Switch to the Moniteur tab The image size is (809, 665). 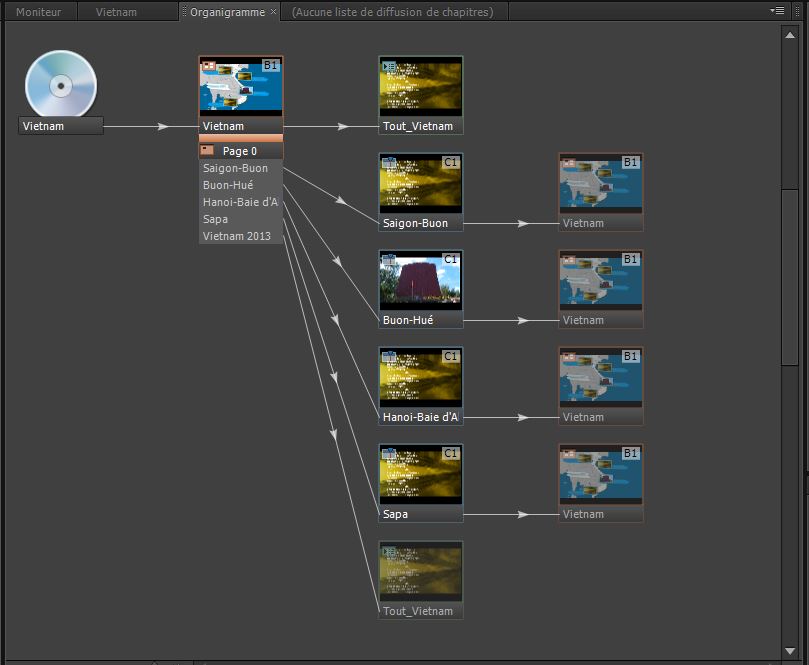pyautogui.click(x=38, y=12)
